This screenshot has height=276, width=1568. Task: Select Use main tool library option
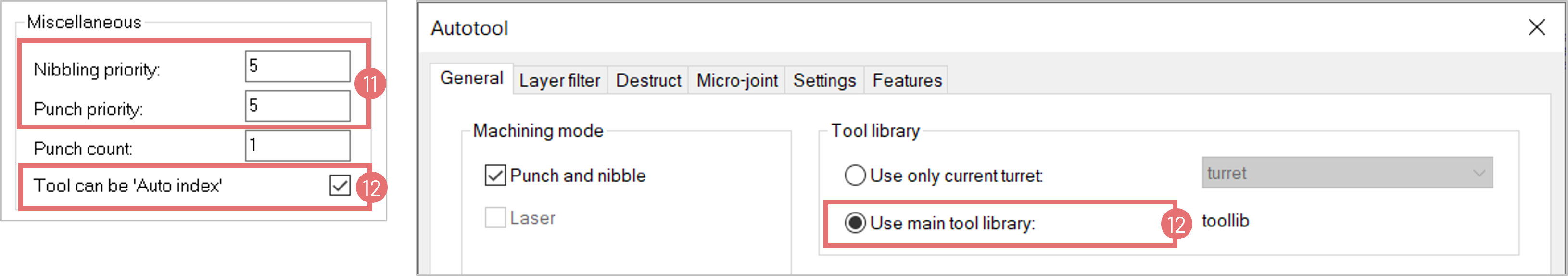855,223
